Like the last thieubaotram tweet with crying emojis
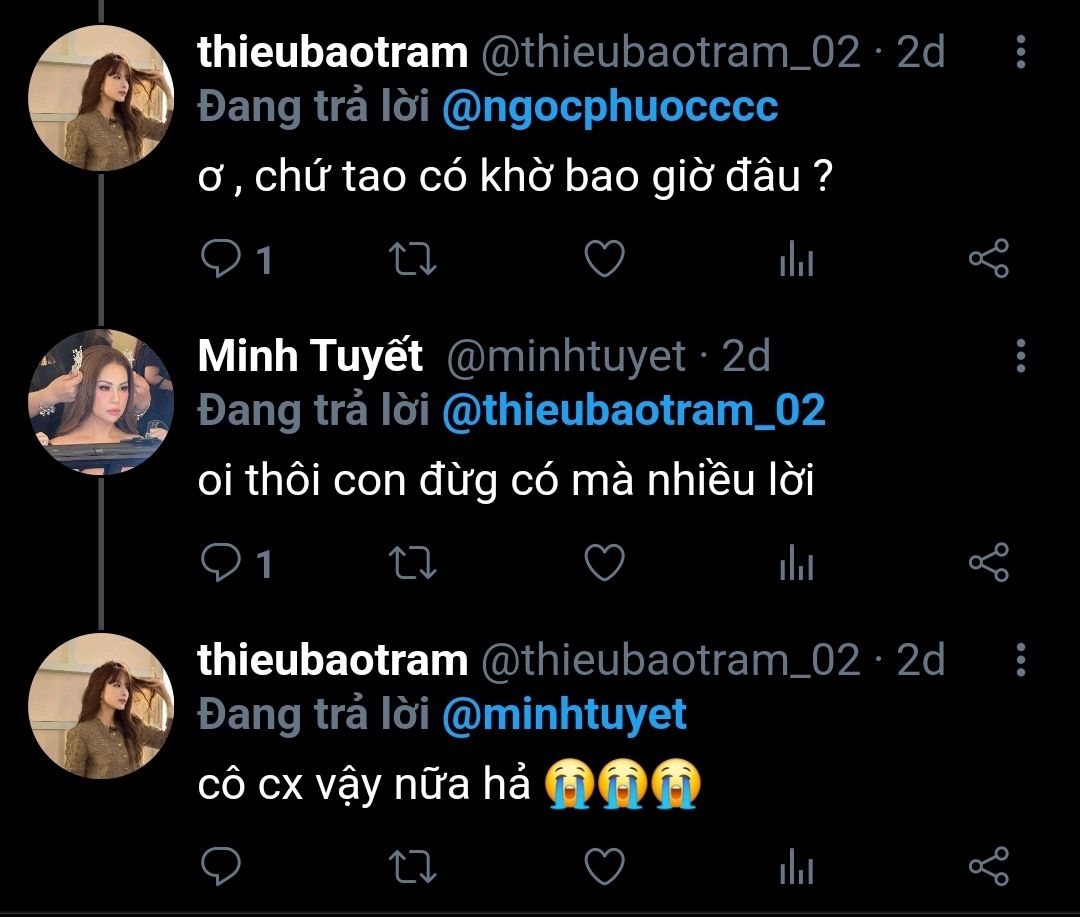Image resolution: width=1080 pixels, height=917 pixels. 604,866
